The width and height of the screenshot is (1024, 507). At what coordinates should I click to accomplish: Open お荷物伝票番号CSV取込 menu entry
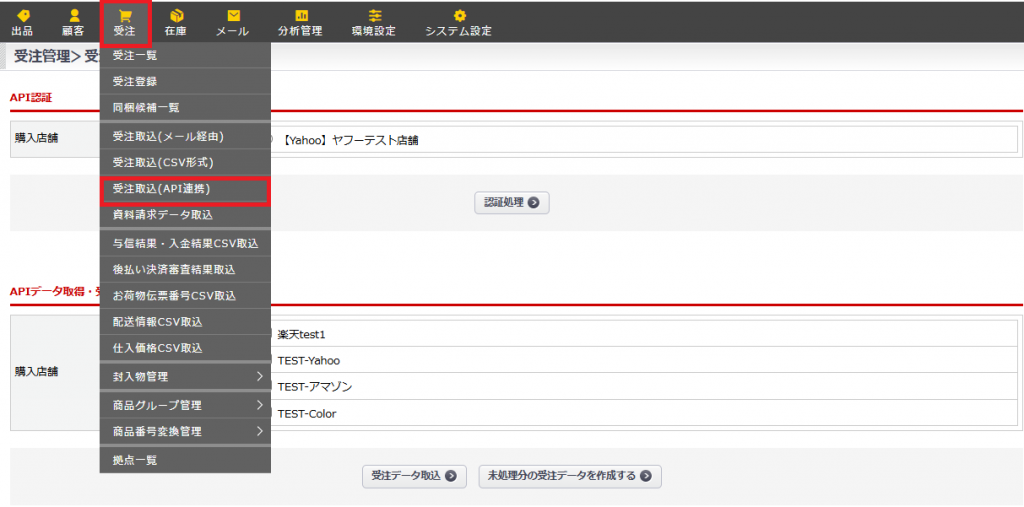[x=185, y=295]
